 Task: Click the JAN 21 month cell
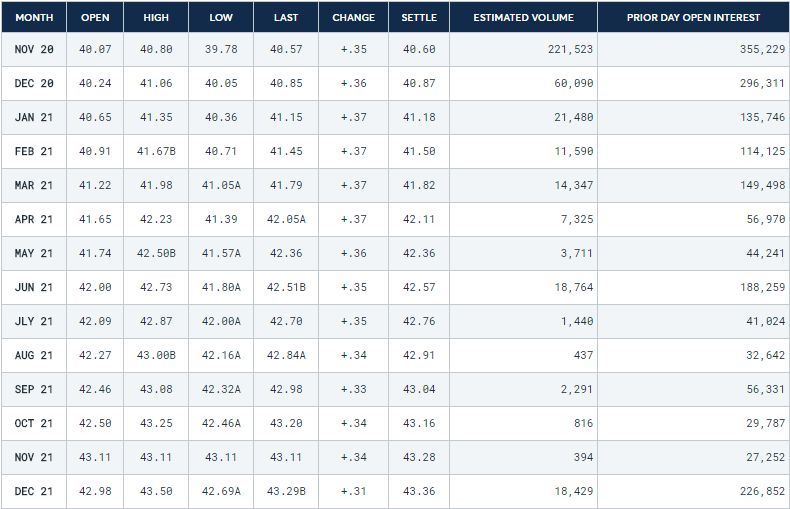tap(34, 118)
